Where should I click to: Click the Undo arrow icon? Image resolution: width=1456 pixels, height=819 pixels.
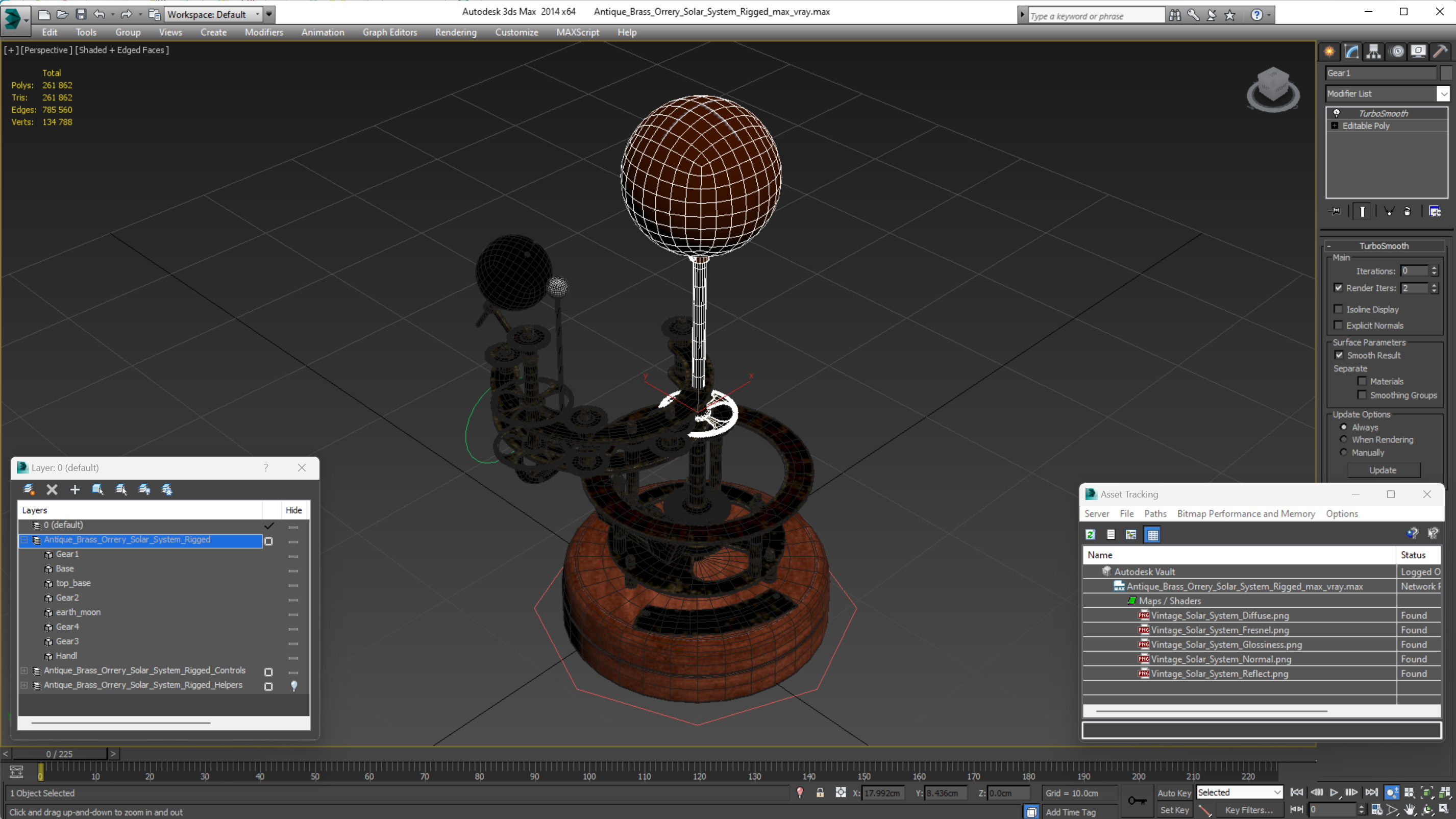coord(99,14)
